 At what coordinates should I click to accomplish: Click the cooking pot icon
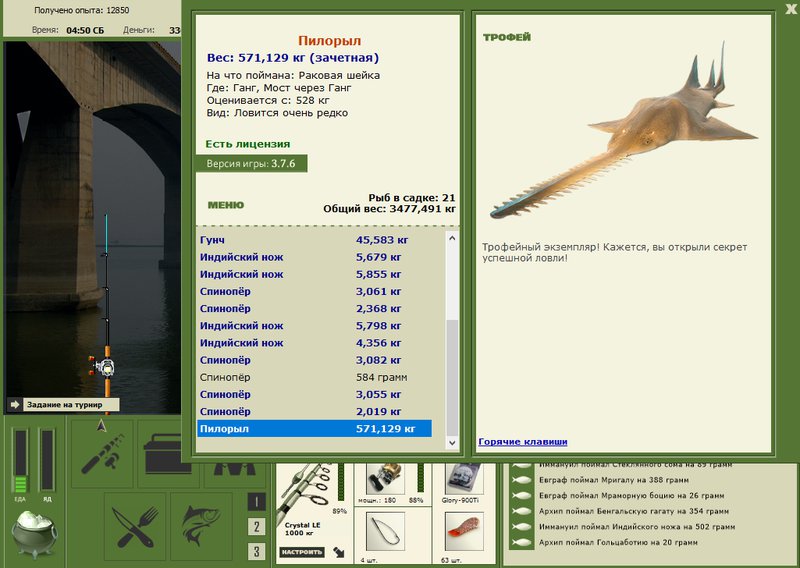(35, 535)
